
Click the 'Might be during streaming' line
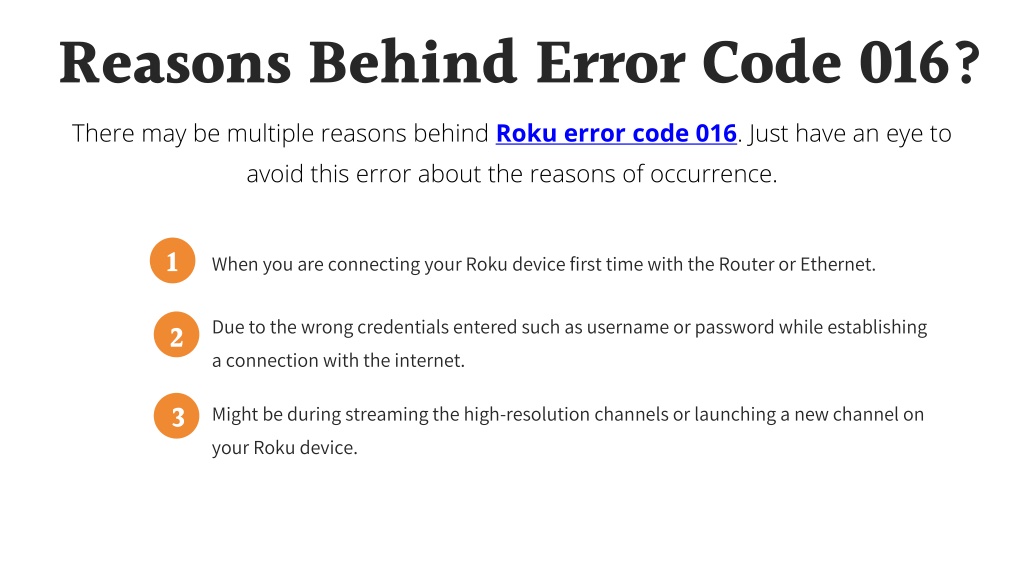point(568,415)
